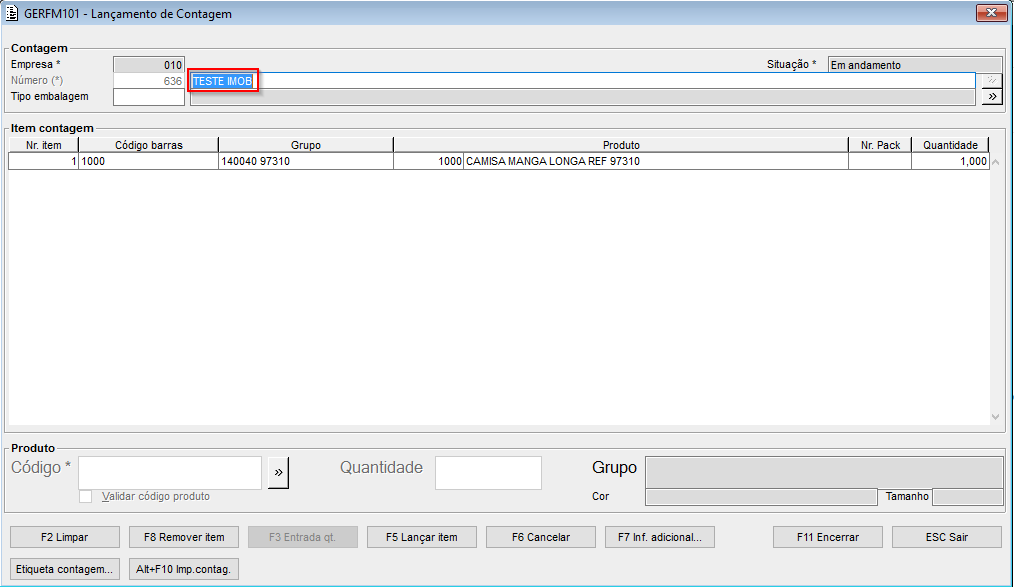Viewport: 1014px width, 587px height.
Task: Click the F3 Entrada qt. button
Action: 303,537
